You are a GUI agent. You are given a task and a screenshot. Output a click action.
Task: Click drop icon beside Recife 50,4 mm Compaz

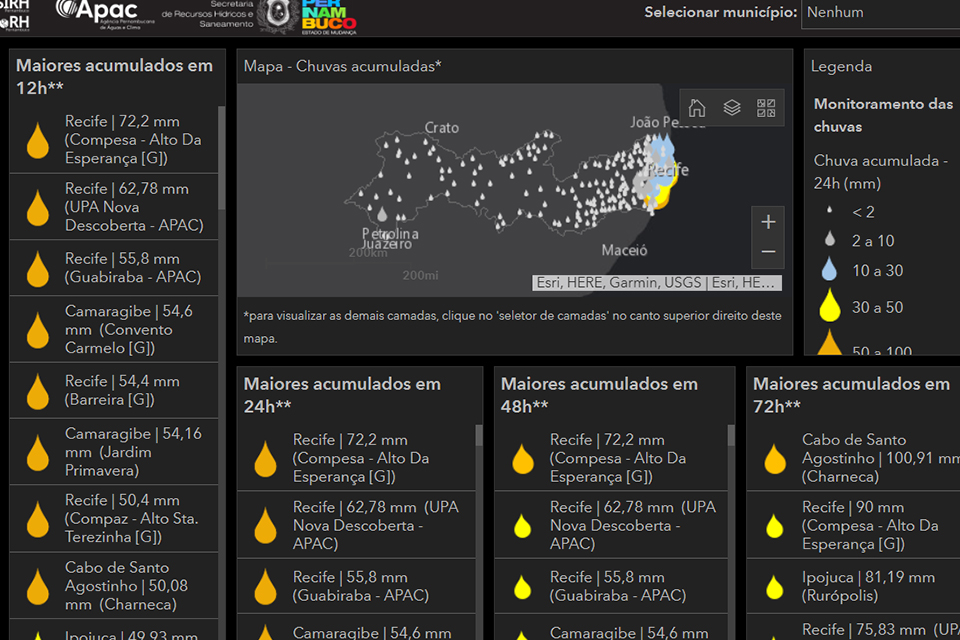pyautogui.click(x=38, y=519)
